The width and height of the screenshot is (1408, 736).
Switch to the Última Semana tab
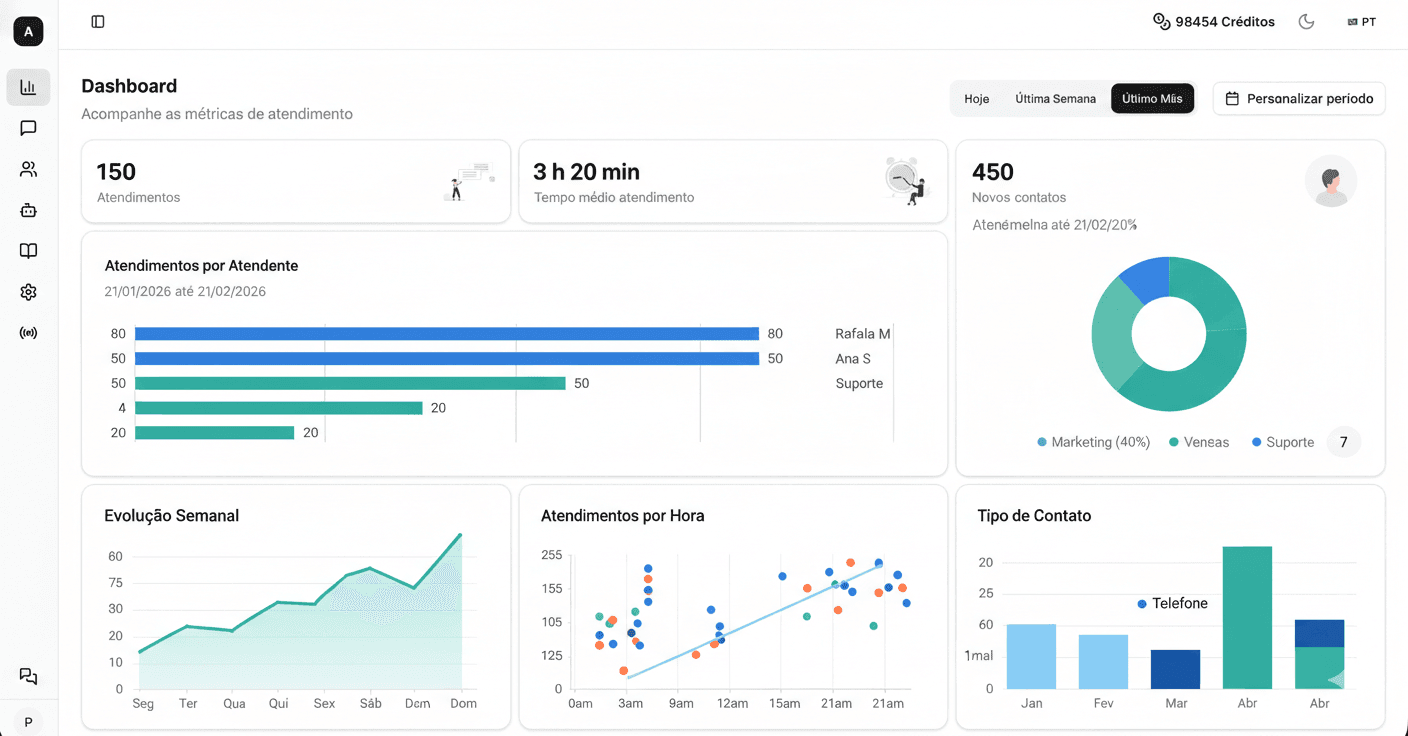point(1055,99)
